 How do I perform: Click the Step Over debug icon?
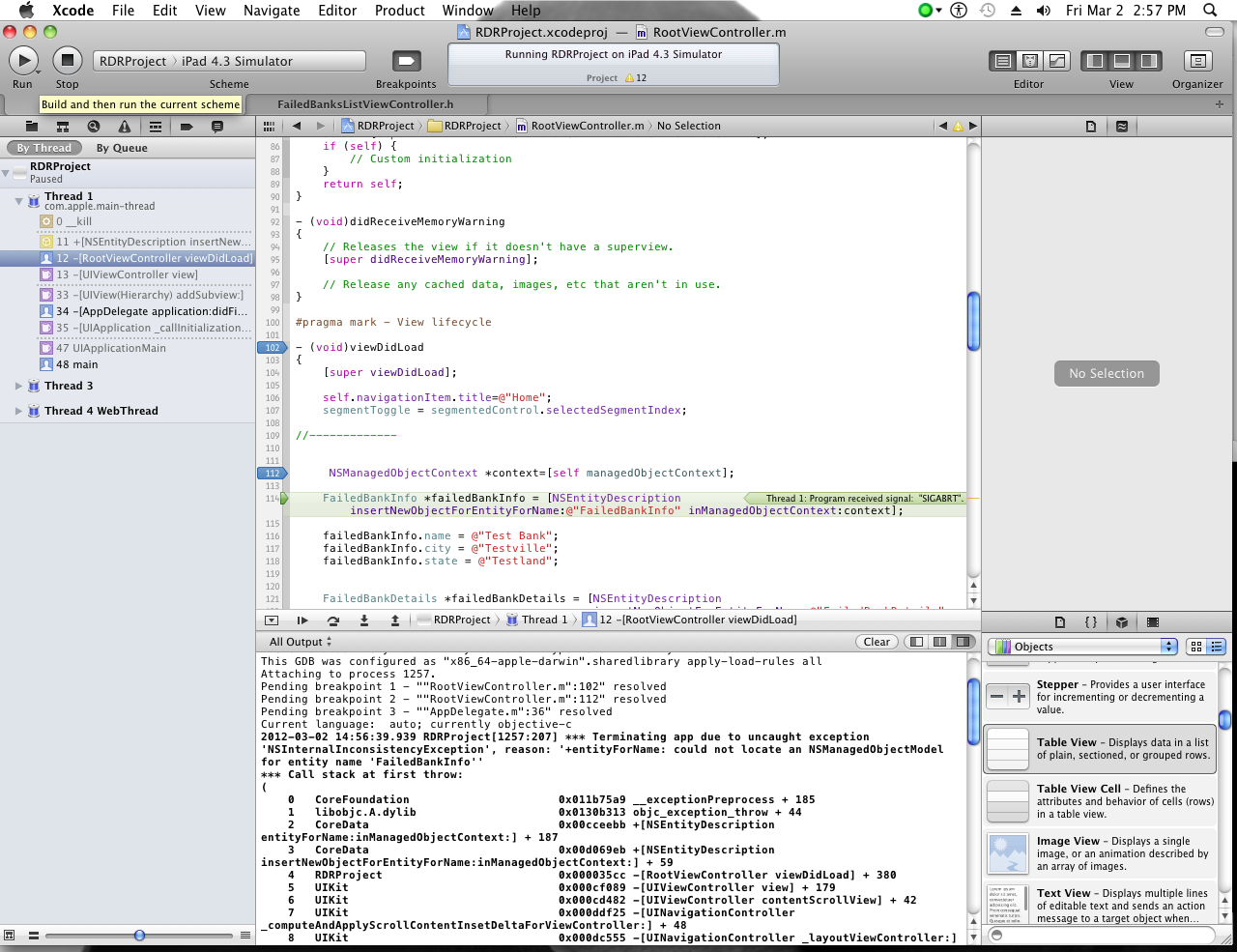[x=333, y=620]
